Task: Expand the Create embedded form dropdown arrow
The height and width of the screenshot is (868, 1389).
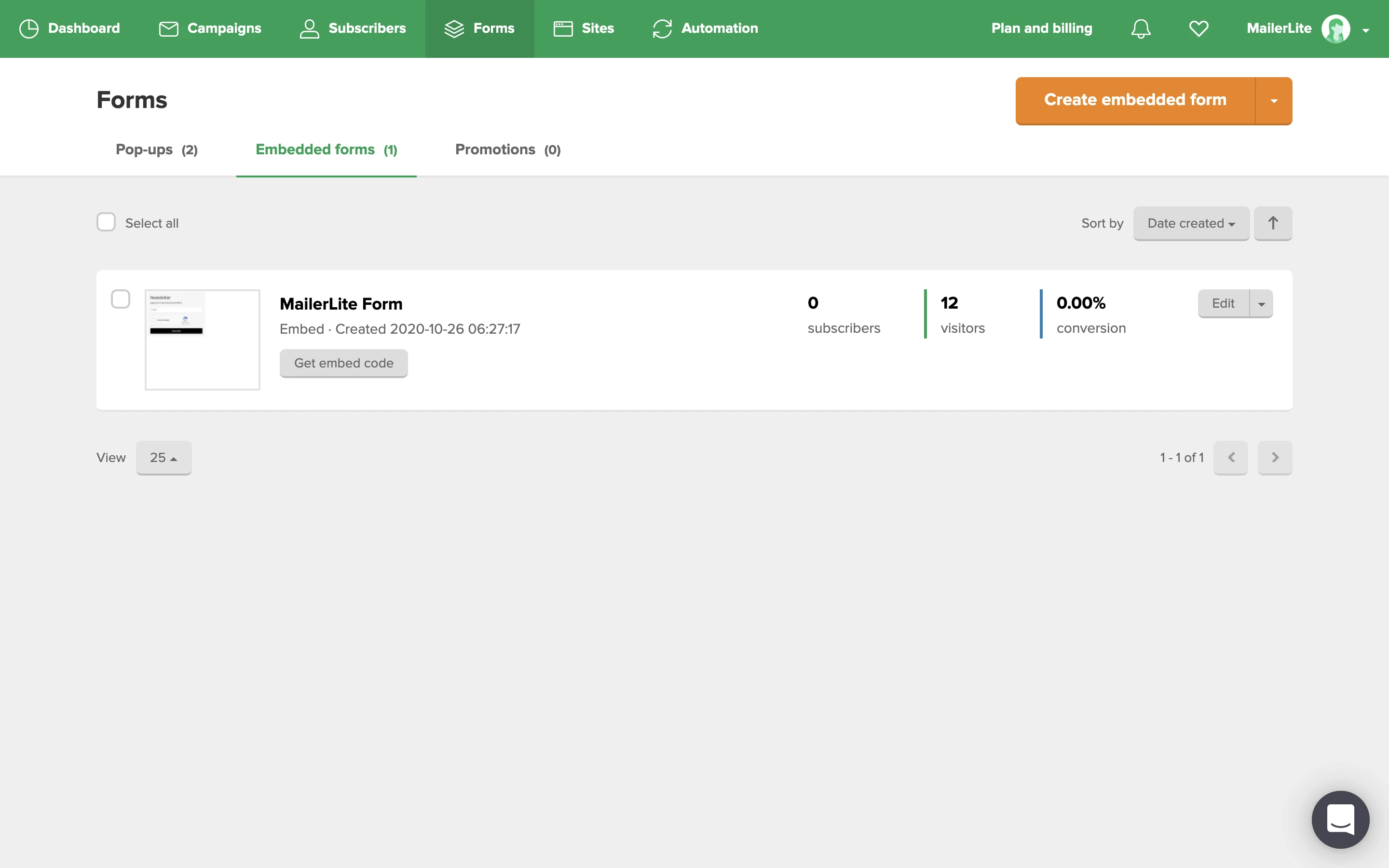Action: [1274, 100]
